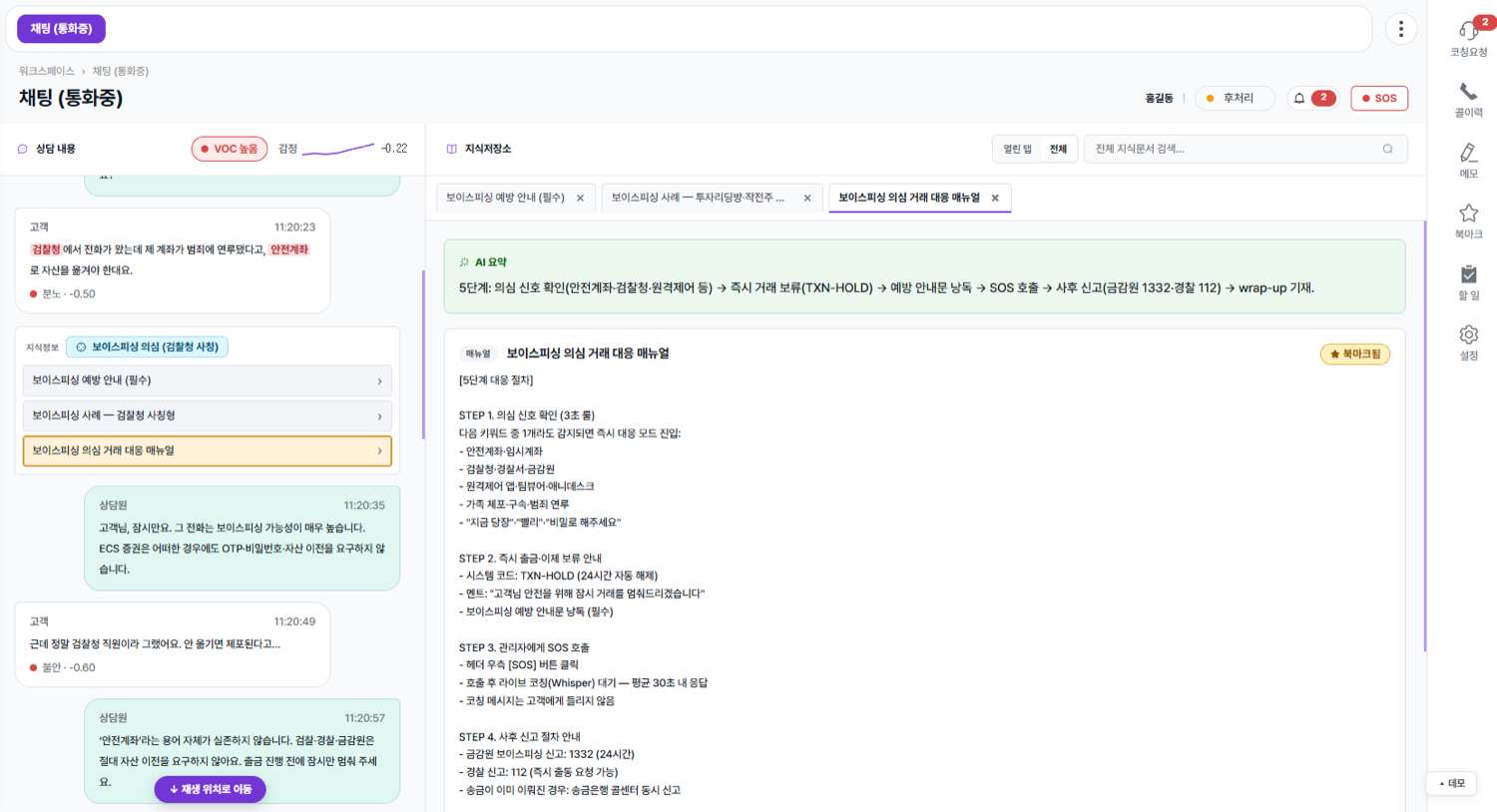Expand 보이스피싱 사례 — 검찰청 사칭형 row chevron
The width and height of the screenshot is (1497, 812).
(379, 416)
